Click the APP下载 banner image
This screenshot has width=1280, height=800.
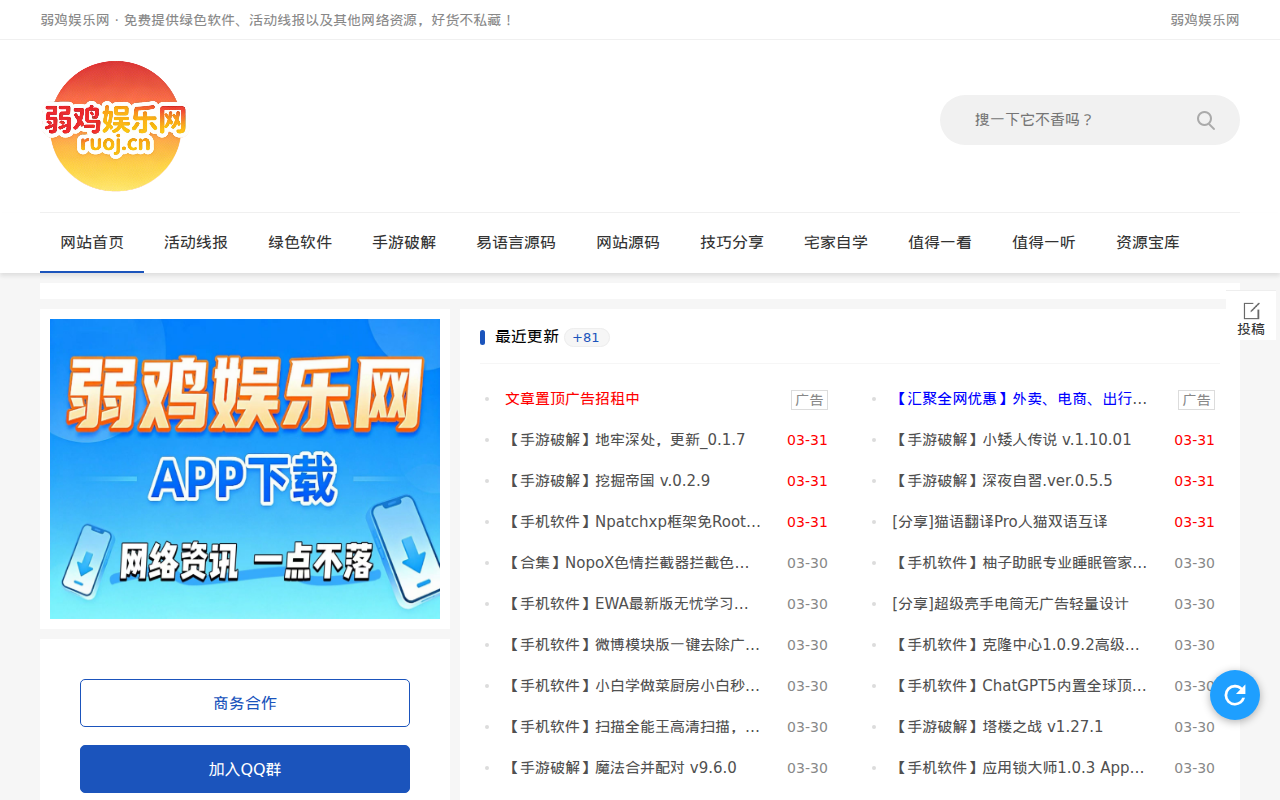(245, 468)
